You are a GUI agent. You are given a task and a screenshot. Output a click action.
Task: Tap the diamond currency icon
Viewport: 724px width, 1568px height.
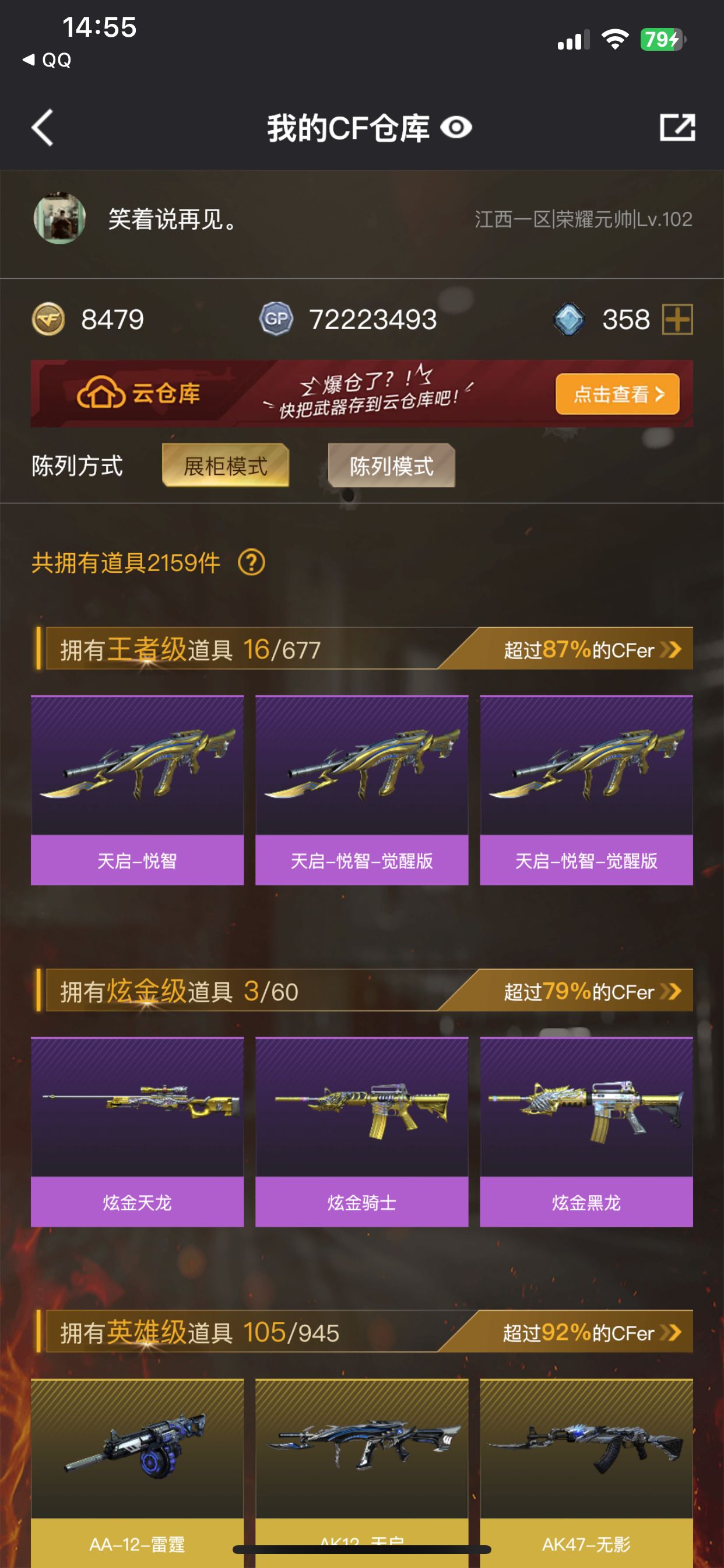(569, 320)
